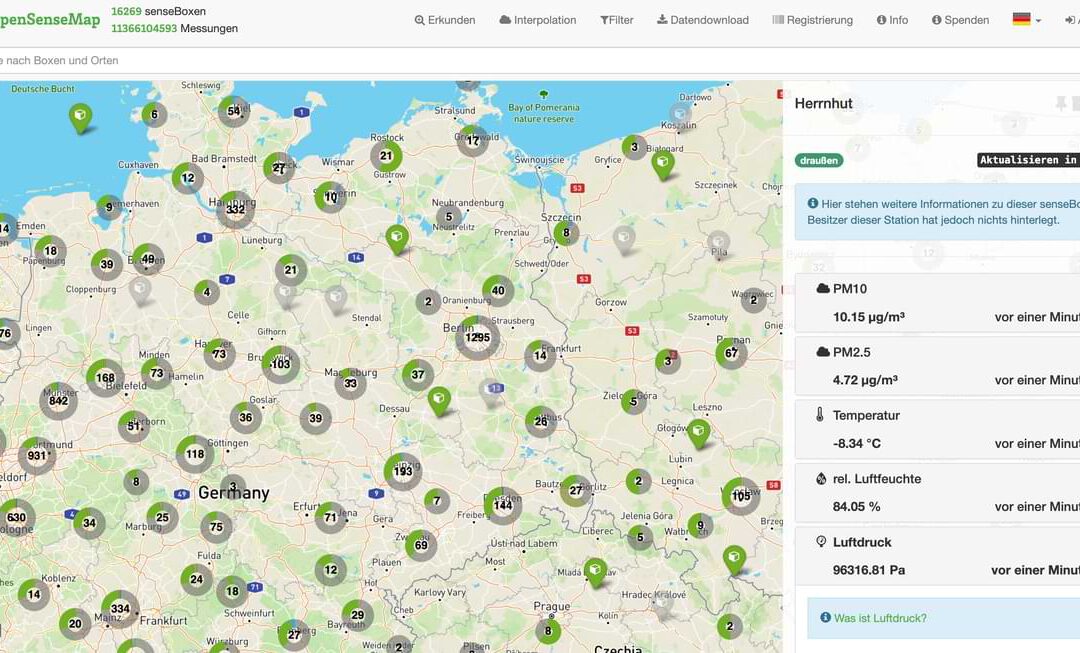Open the Spenden donation link
This screenshot has width=1080, height=653.
960,20
